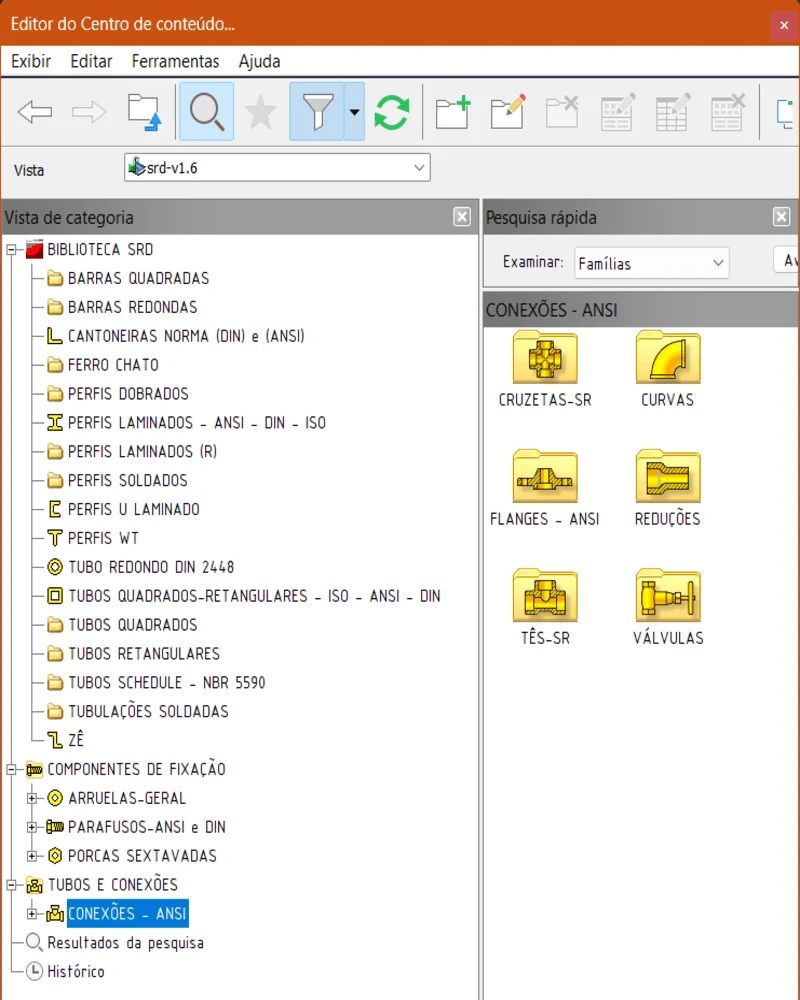Toggle the funnel filter button

[x=317, y=112]
